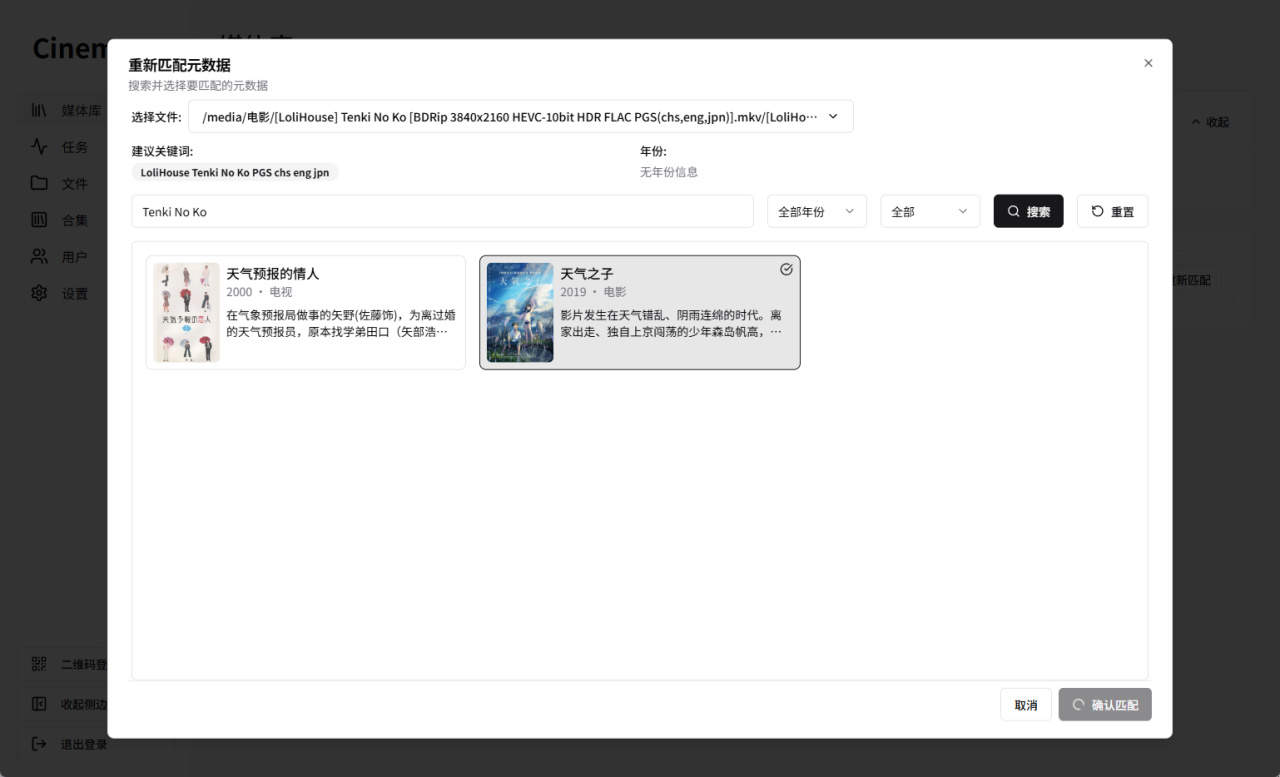Screen dimensions: 1280x777
Task: Click the logout icon in background sidebar
Action: click(x=39, y=744)
